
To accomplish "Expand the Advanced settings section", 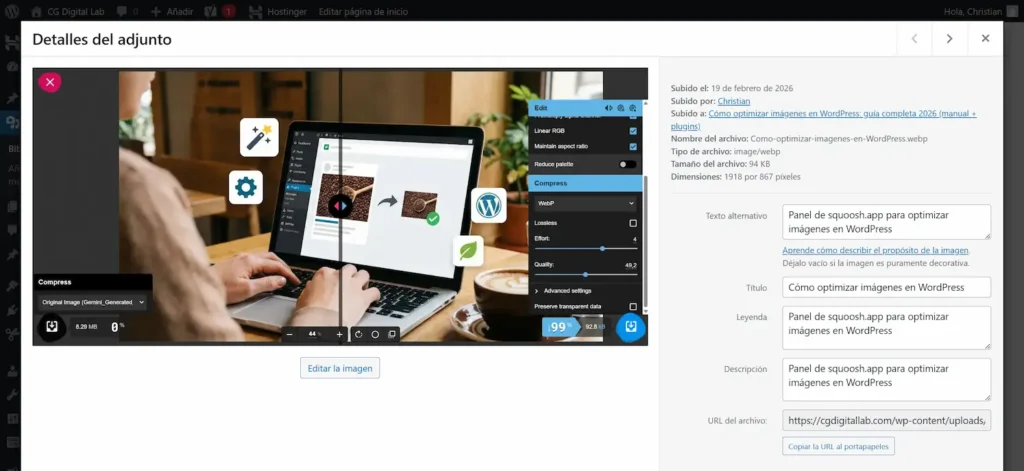I will pyautogui.click(x=567, y=290).
